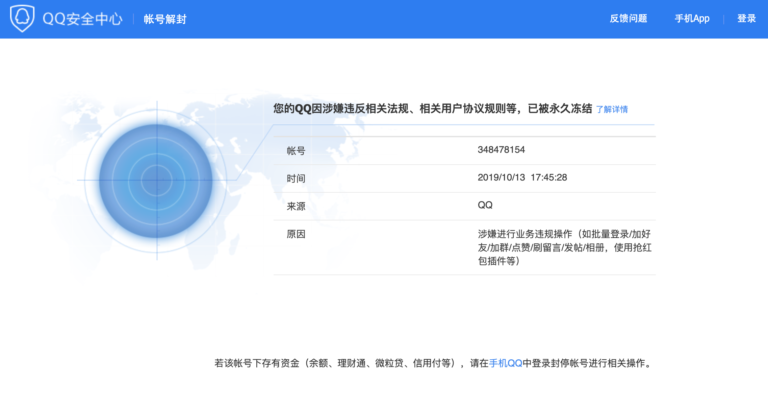Click the 时间 row label
Viewport: 768px width, 405px height.
[296, 178]
